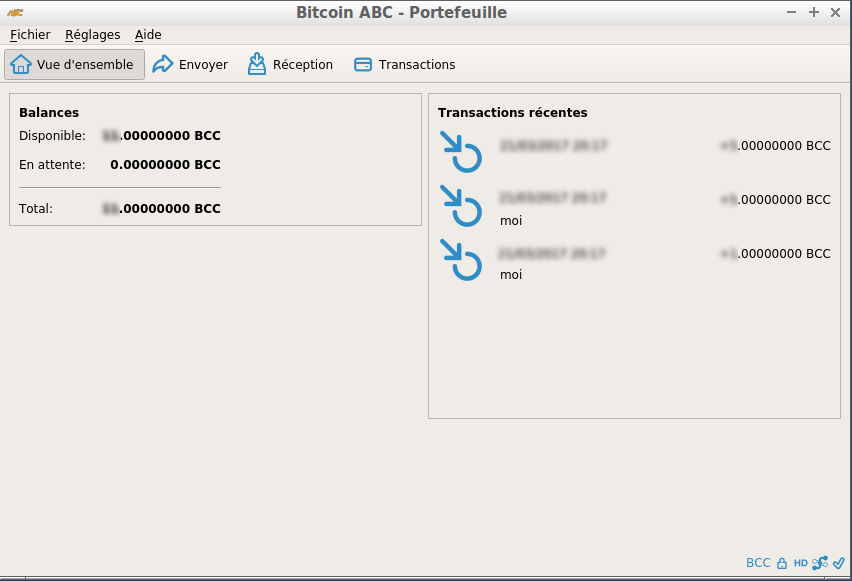The width and height of the screenshot is (852, 581).
Task: Maximize the Bitcoin ABC window
Action: [813, 12]
